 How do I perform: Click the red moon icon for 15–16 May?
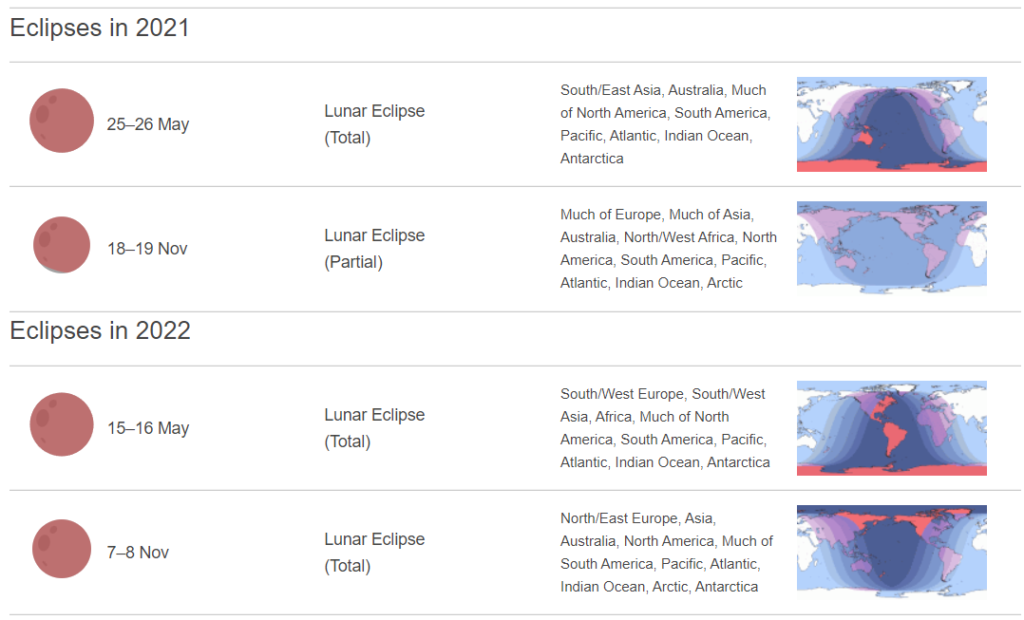61,425
